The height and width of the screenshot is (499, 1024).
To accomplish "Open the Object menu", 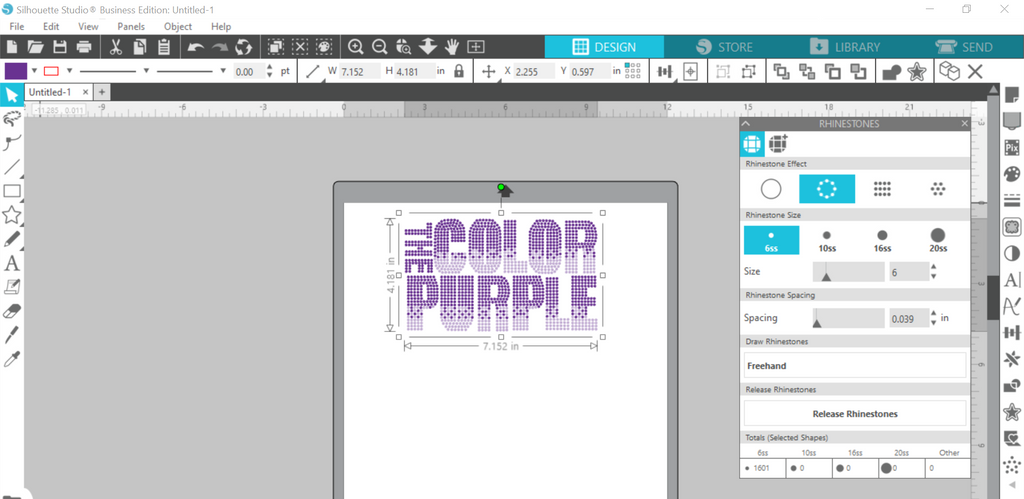I will coord(178,27).
